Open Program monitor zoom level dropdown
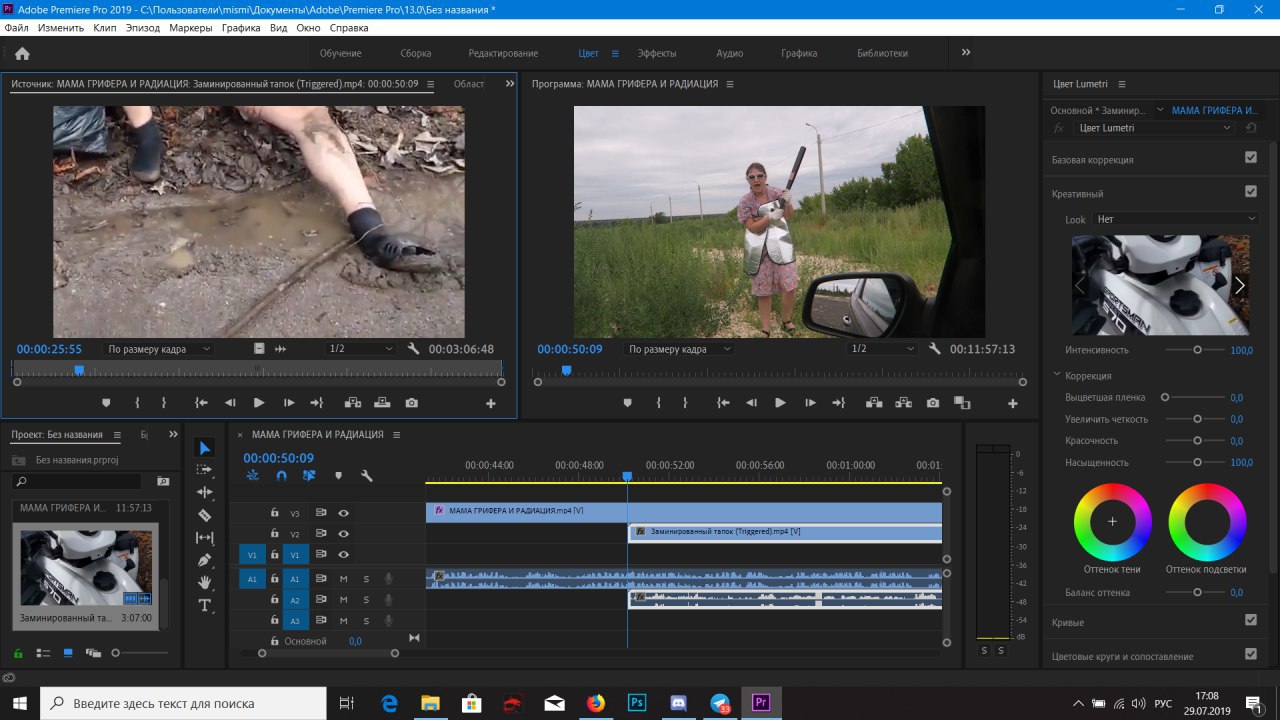 coord(679,349)
